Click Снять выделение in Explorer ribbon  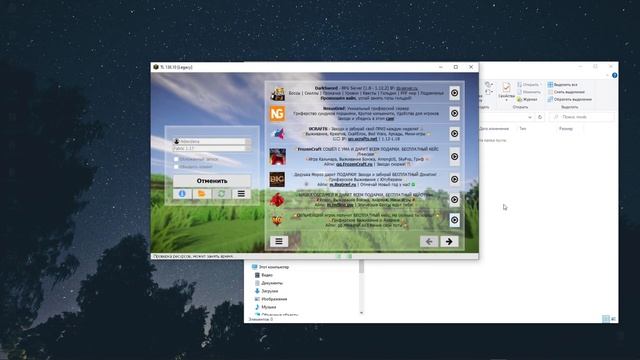(x=566, y=92)
